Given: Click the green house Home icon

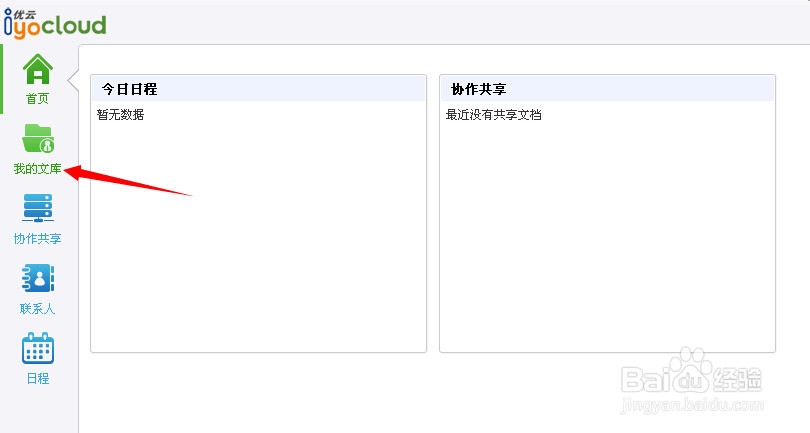Looking at the screenshot, I should click(x=38, y=69).
